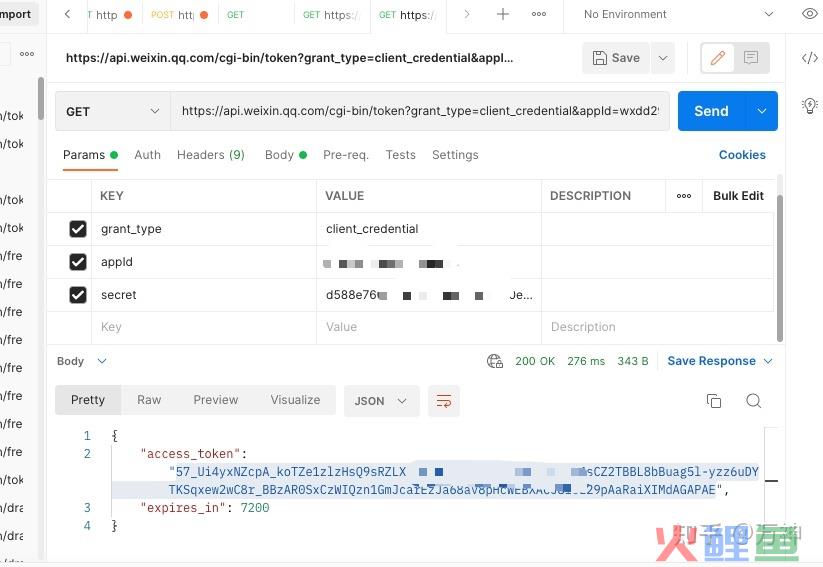
Task: Open the Cookies link
Action: click(x=742, y=155)
